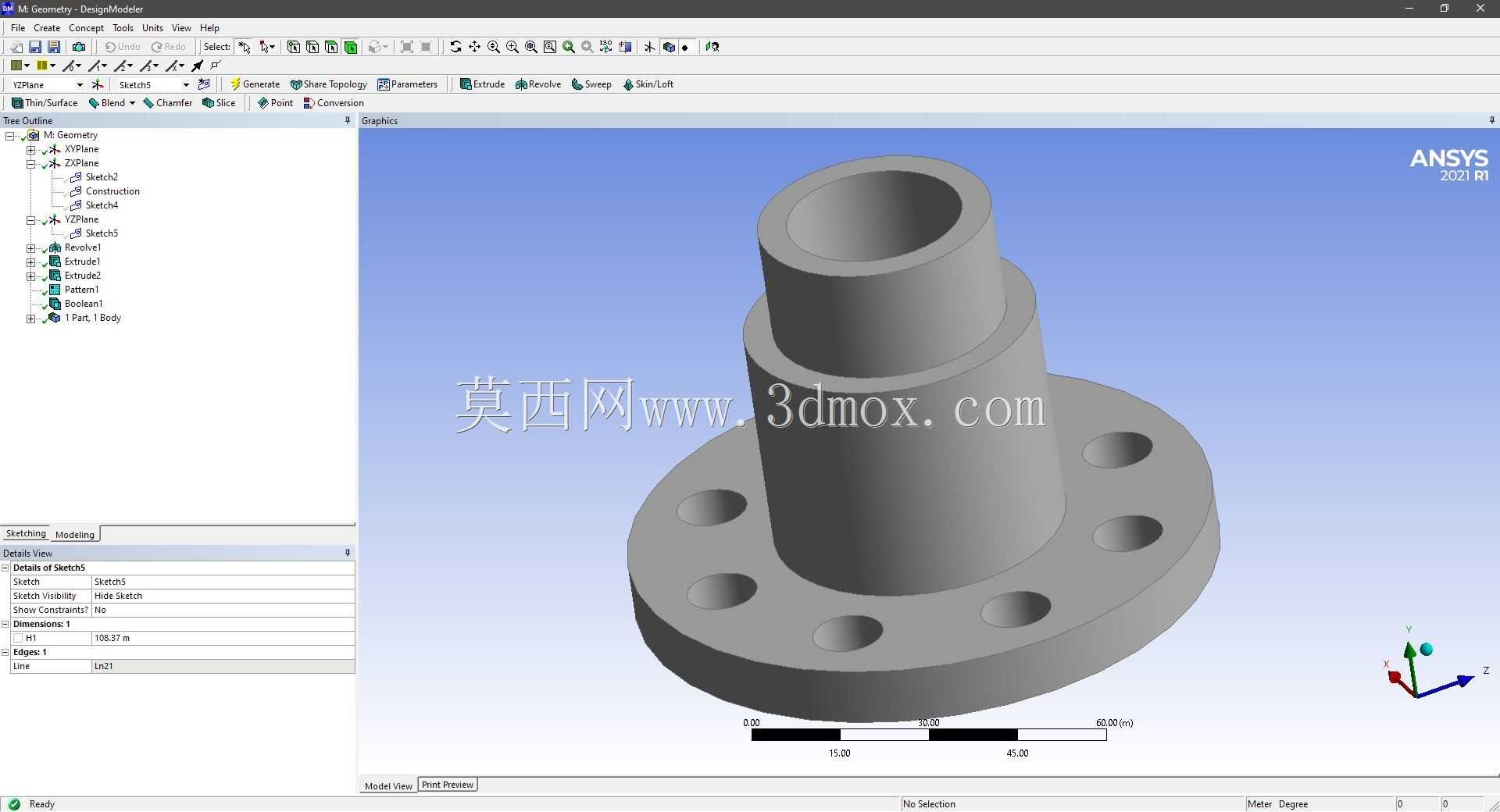Click the Save Project icon
1500x812 pixels.
pyautogui.click(x=35, y=47)
